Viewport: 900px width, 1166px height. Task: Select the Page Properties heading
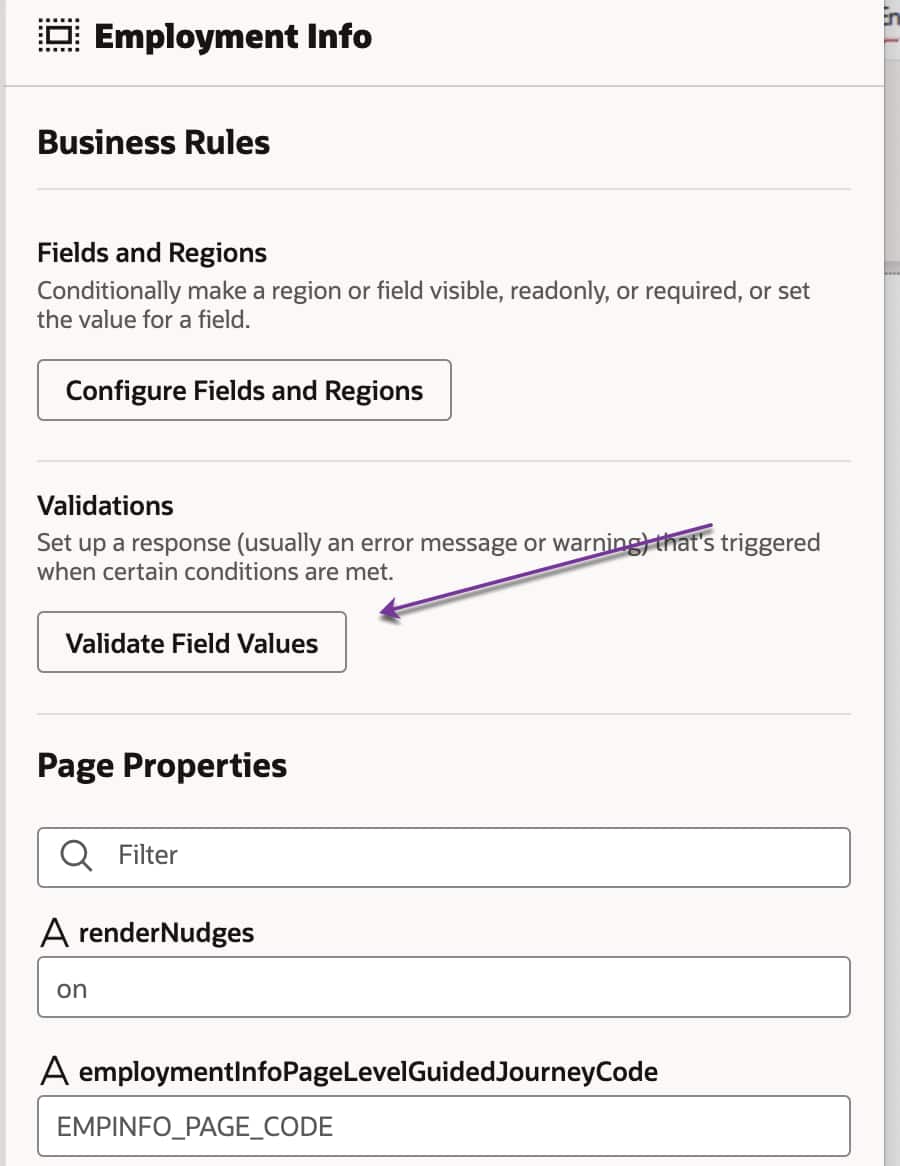161,765
